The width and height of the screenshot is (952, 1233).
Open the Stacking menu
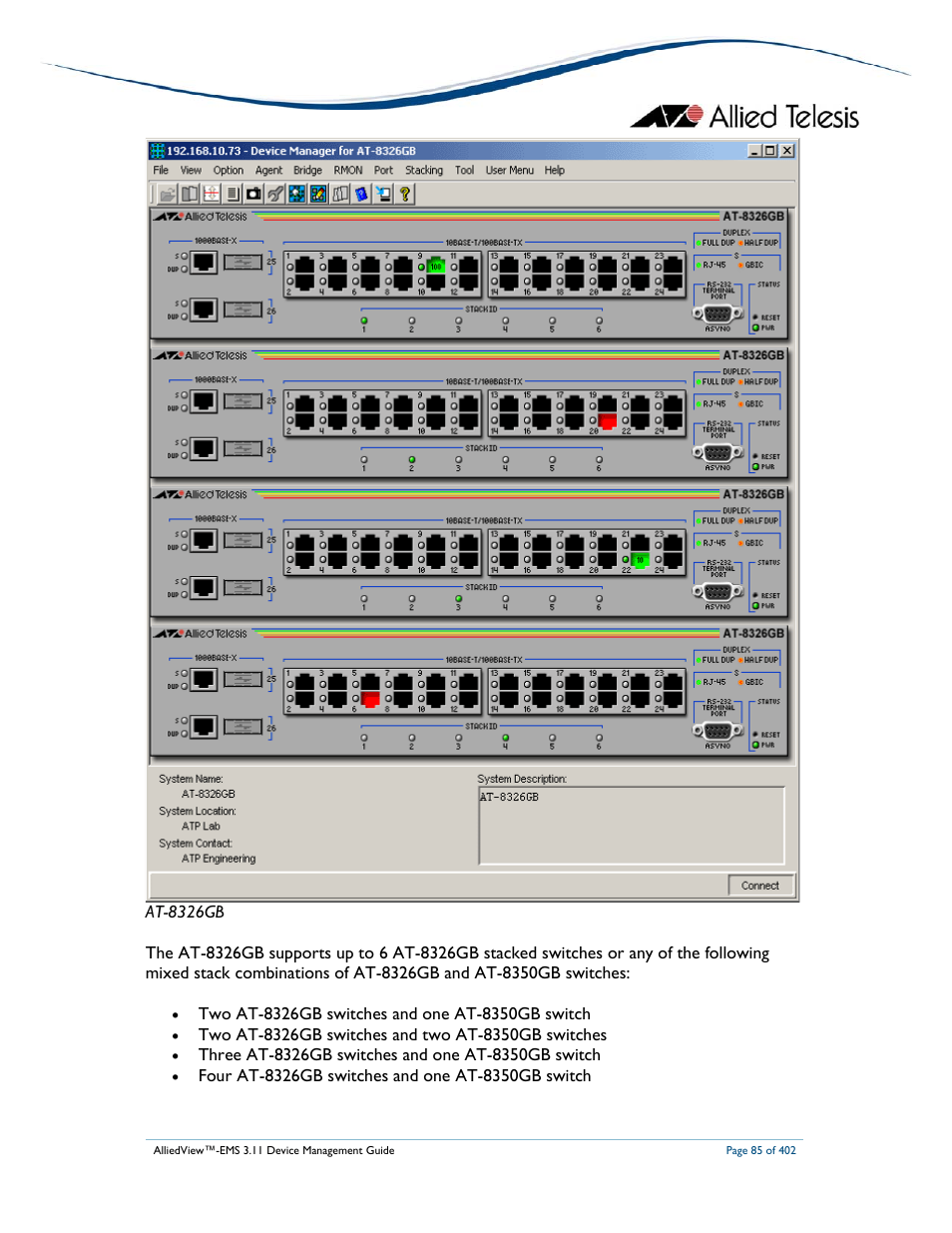coord(424,171)
